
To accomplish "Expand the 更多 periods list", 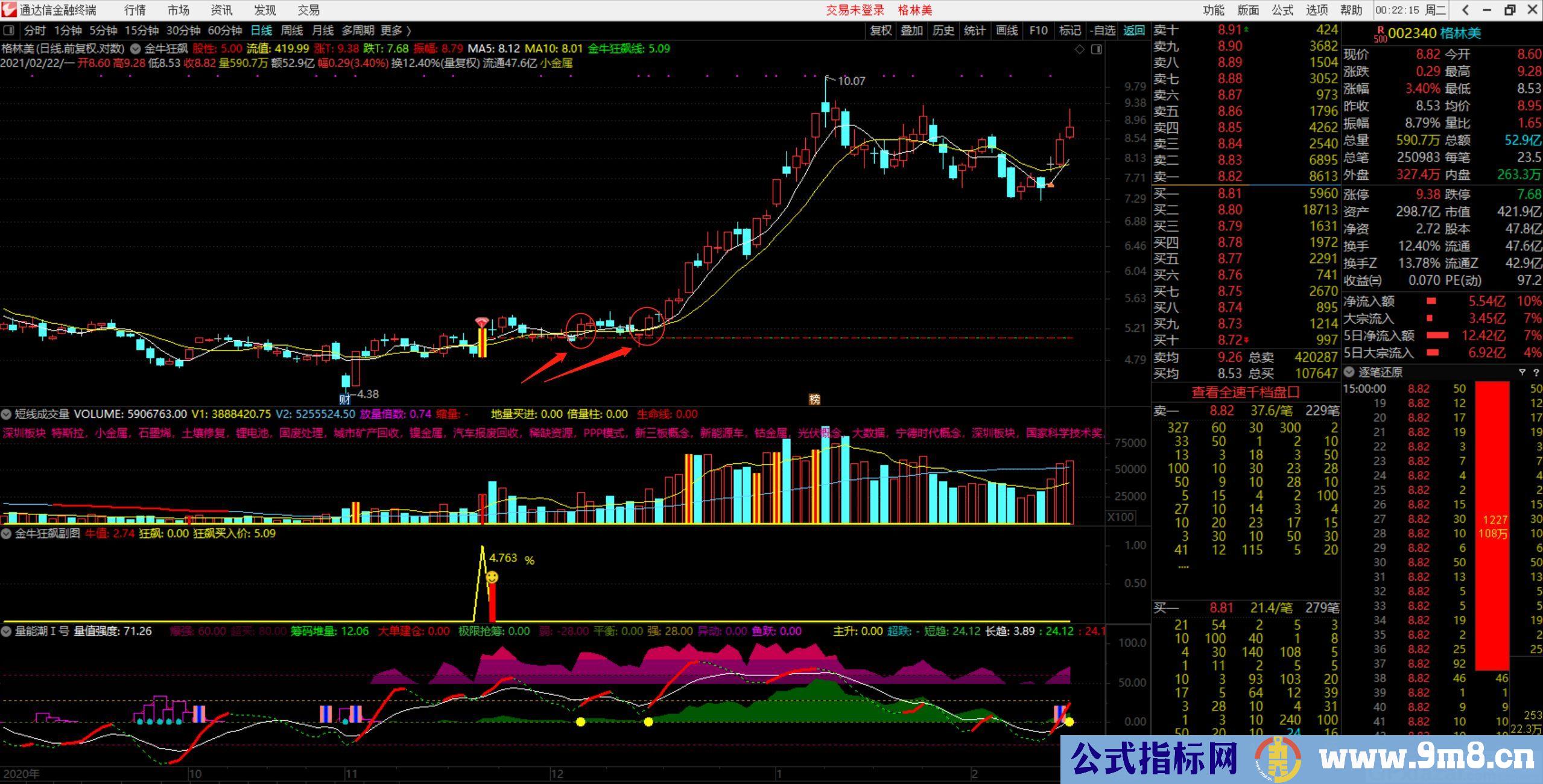I will 396,30.
